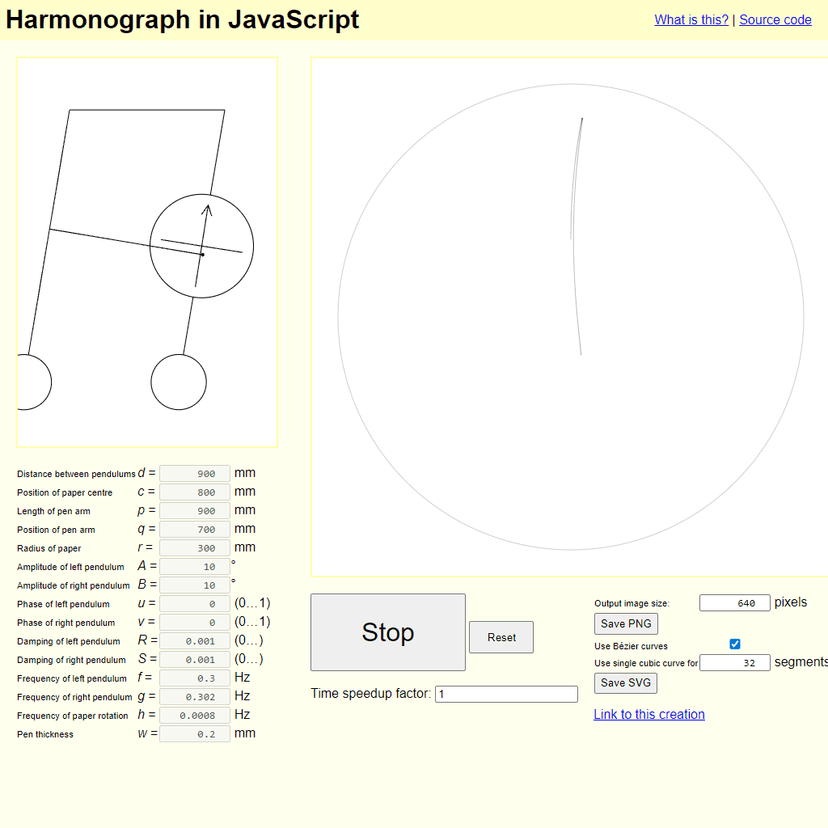
Task: Click the Phase of right pendulum field
Action: tap(194, 622)
